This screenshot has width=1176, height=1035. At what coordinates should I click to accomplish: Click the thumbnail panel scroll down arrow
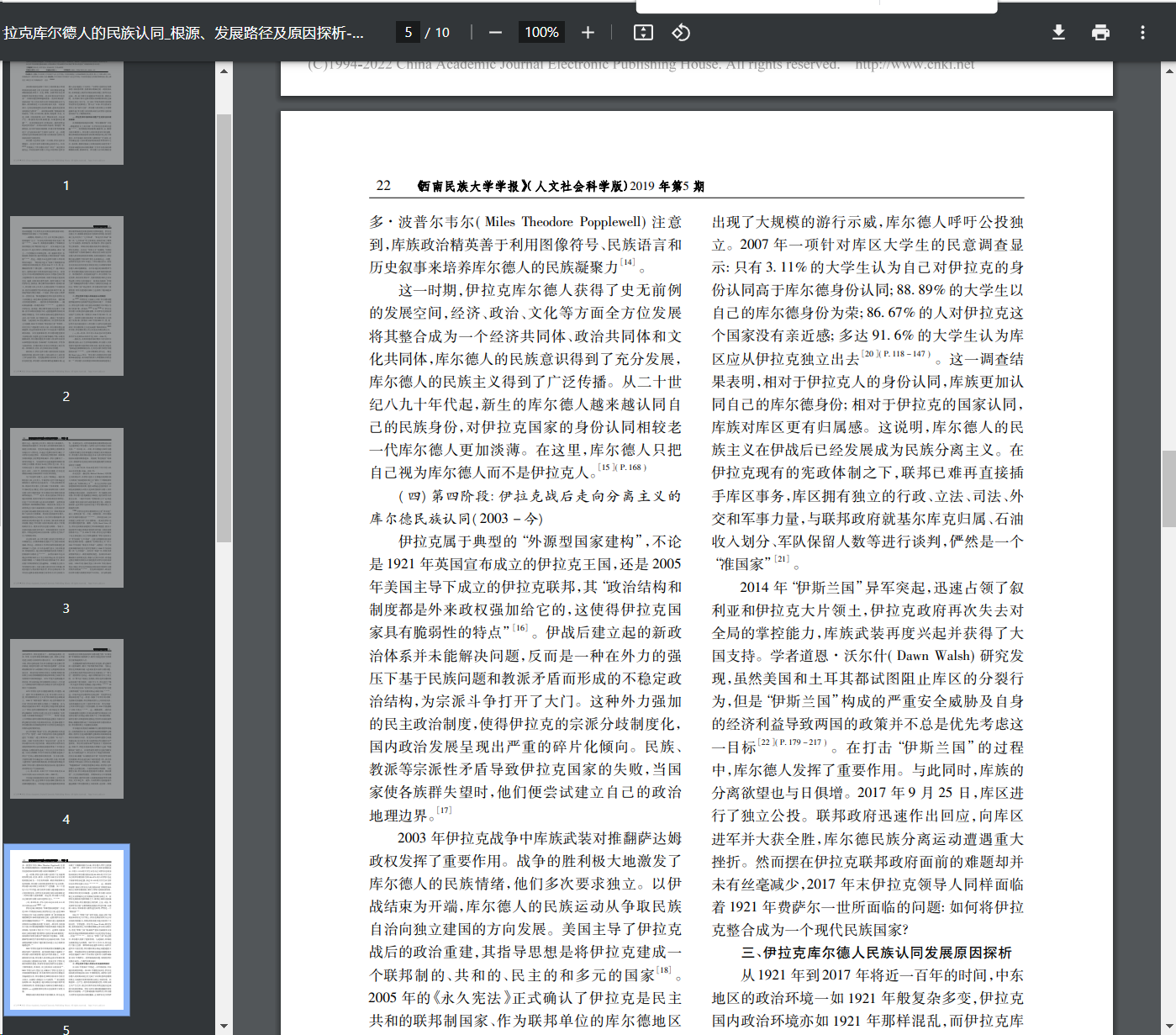coord(224,1026)
